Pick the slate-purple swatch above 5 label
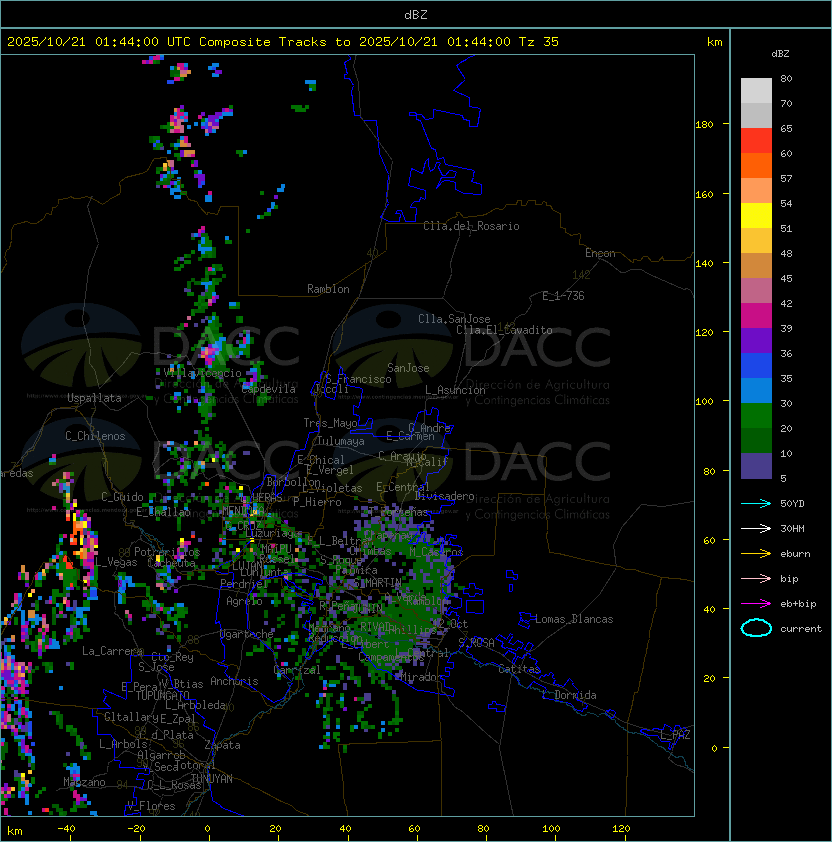 point(756,466)
